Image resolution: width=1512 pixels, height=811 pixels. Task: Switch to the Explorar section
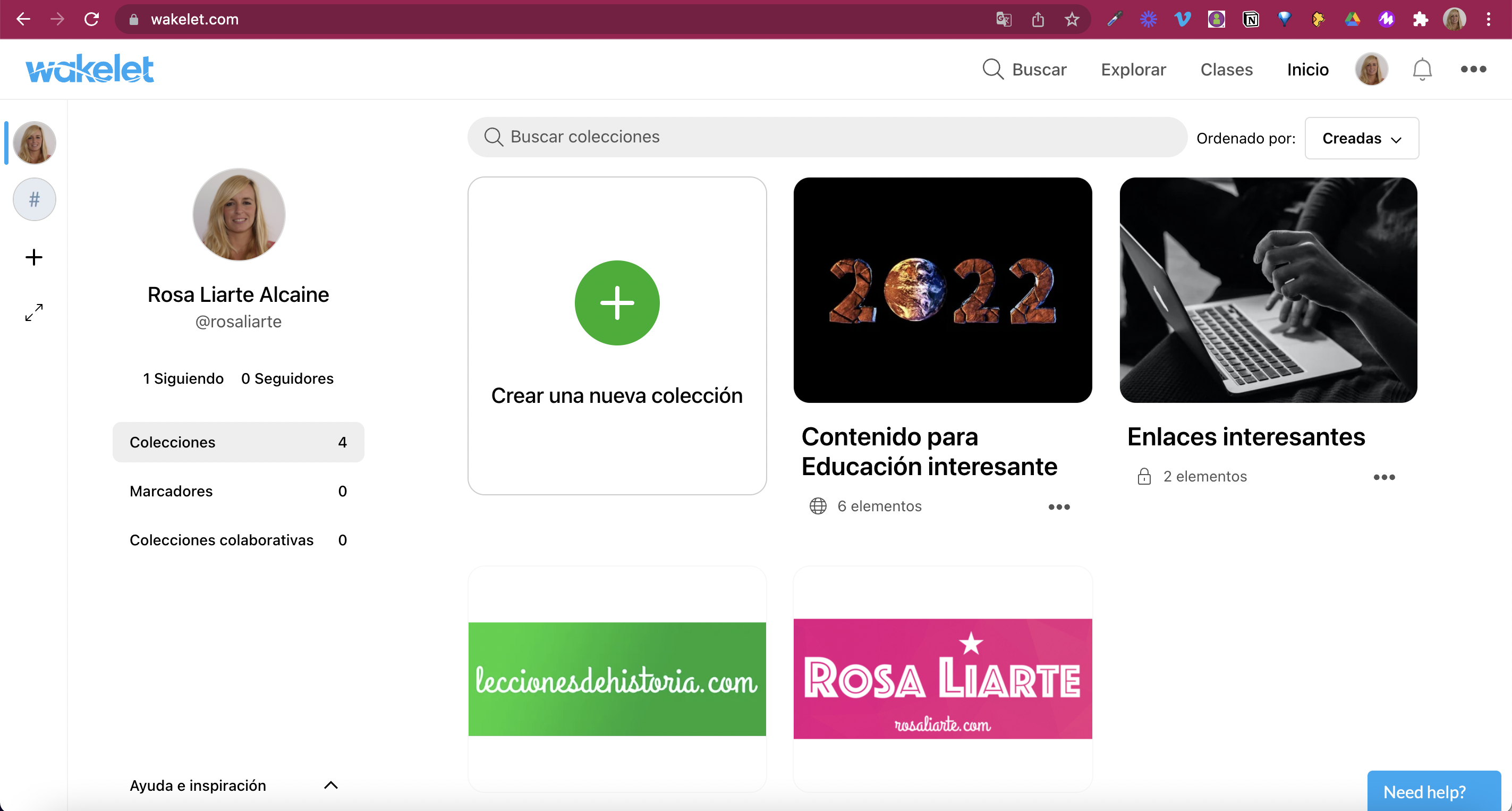(1133, 69)
